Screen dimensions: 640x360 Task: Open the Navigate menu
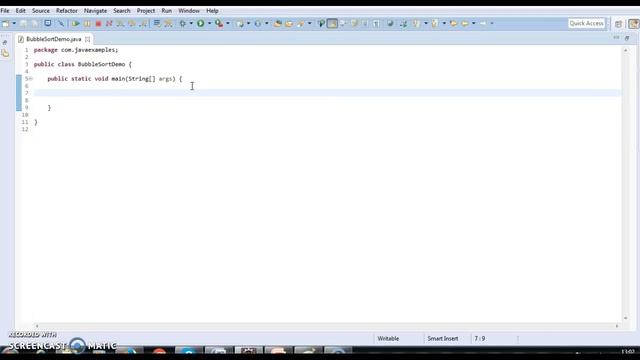tap(95, 11)
